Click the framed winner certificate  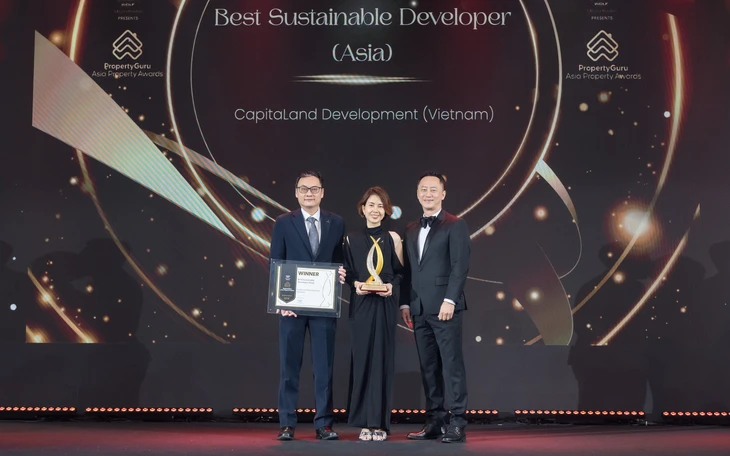click(x=304, y=288)
